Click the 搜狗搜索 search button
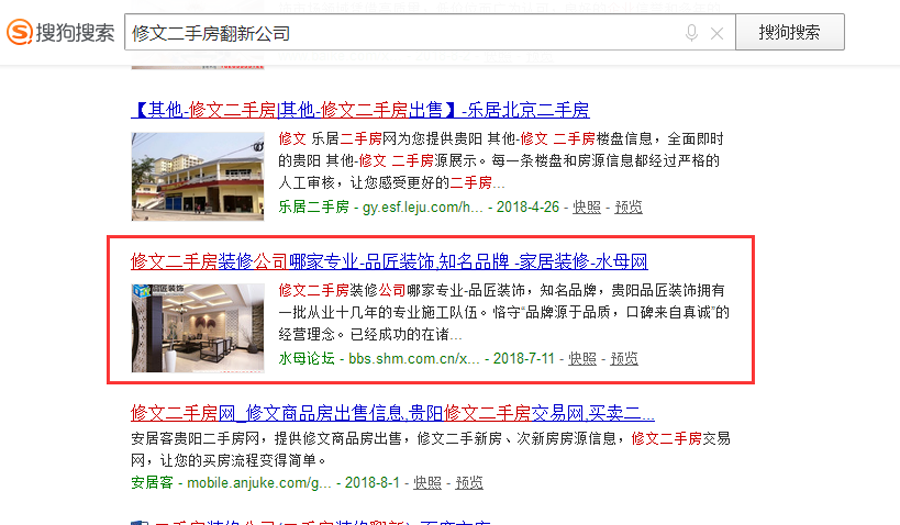This screenshot has width=900, height=525. click(790, 32)
